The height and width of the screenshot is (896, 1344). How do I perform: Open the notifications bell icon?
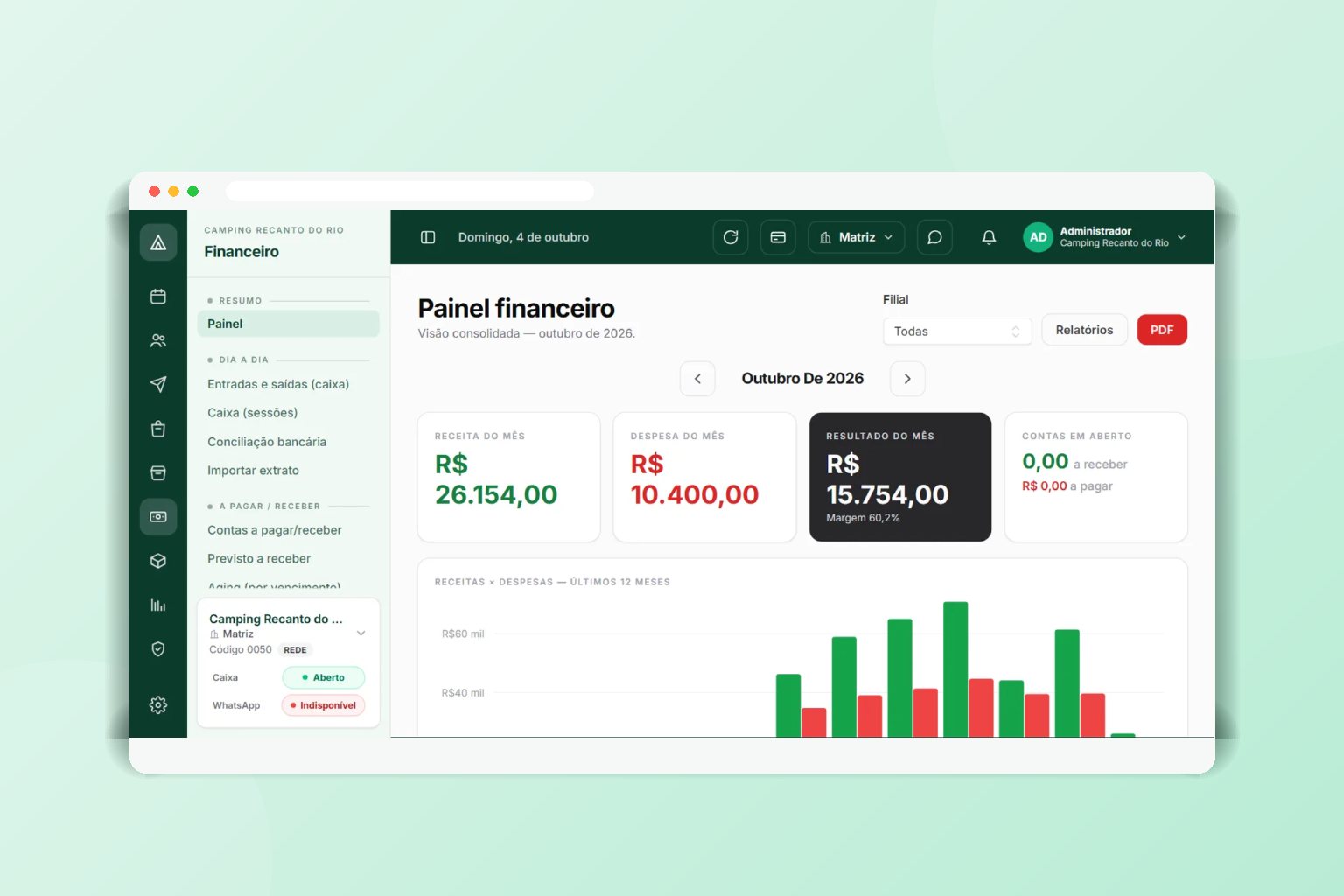[989, 237]
